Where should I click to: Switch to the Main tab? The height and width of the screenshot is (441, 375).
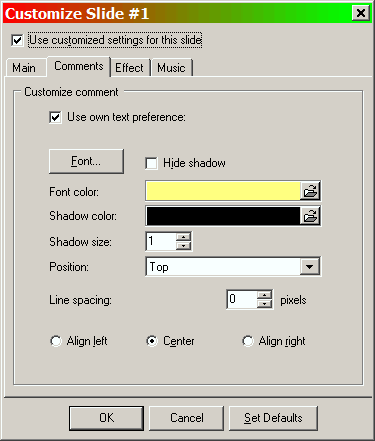click(24, 68)
